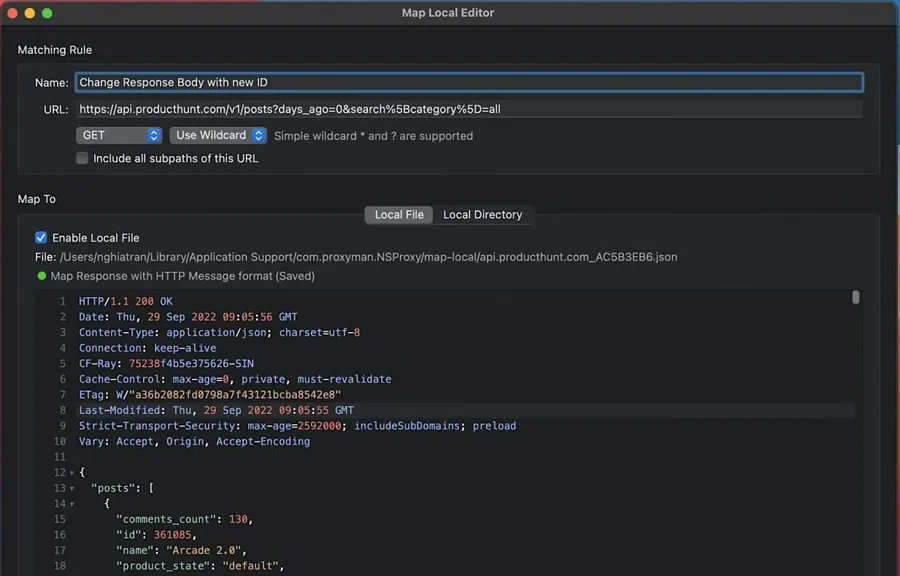Click the yellow minimize window button
Image resolution: width=900 pixels, height=576 pixels.
[x=29, y=13]
